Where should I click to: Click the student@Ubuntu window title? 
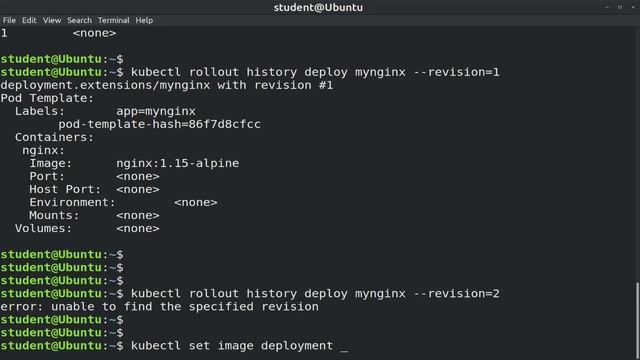318,7
